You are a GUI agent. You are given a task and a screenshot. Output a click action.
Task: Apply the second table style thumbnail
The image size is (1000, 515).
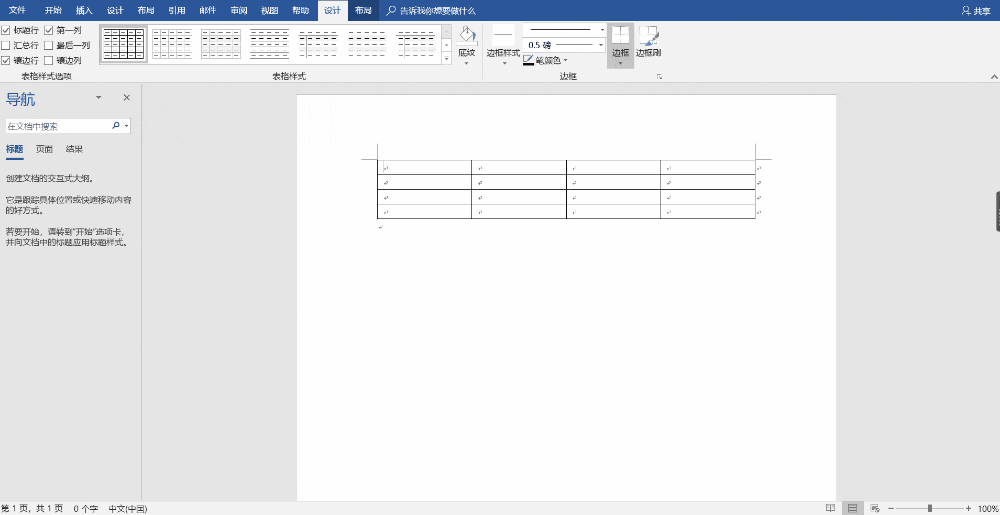tap(172, 44)
